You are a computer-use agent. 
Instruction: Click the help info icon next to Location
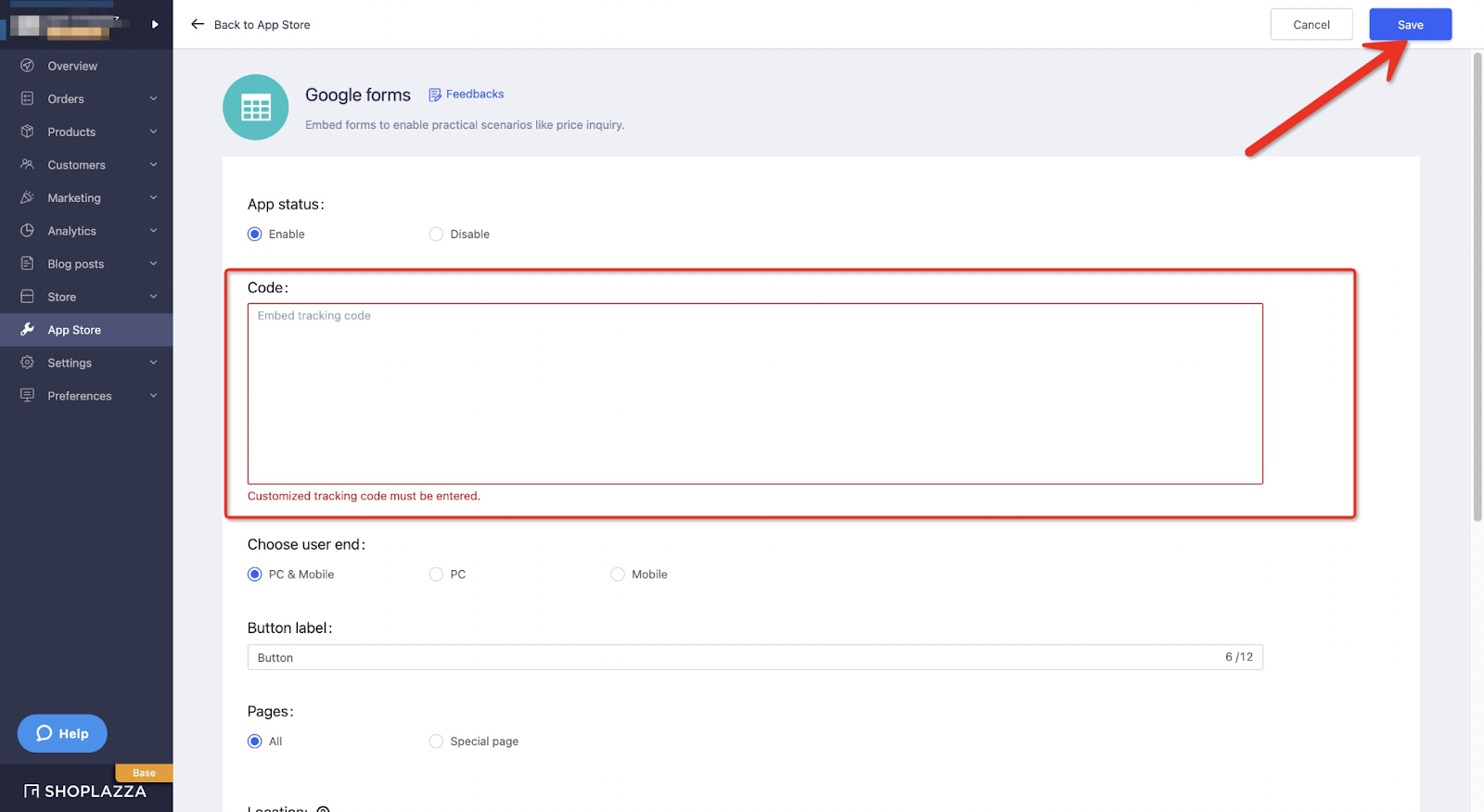tap(323, 809)
